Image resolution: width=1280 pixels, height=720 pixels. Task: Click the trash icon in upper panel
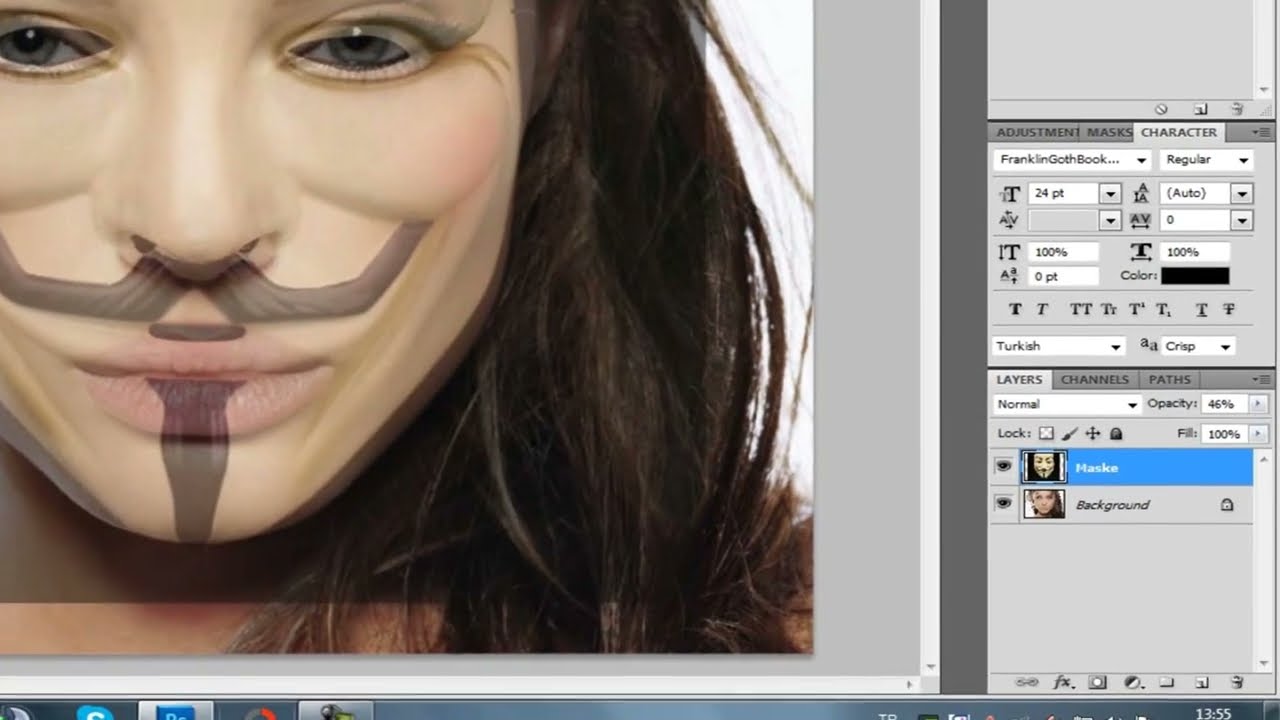tap(1237, 109)
